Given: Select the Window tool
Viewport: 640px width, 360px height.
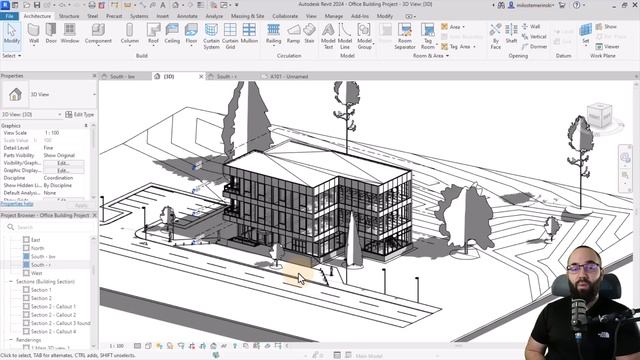Looking at the screenshot, I should click(x=70, y=33).
